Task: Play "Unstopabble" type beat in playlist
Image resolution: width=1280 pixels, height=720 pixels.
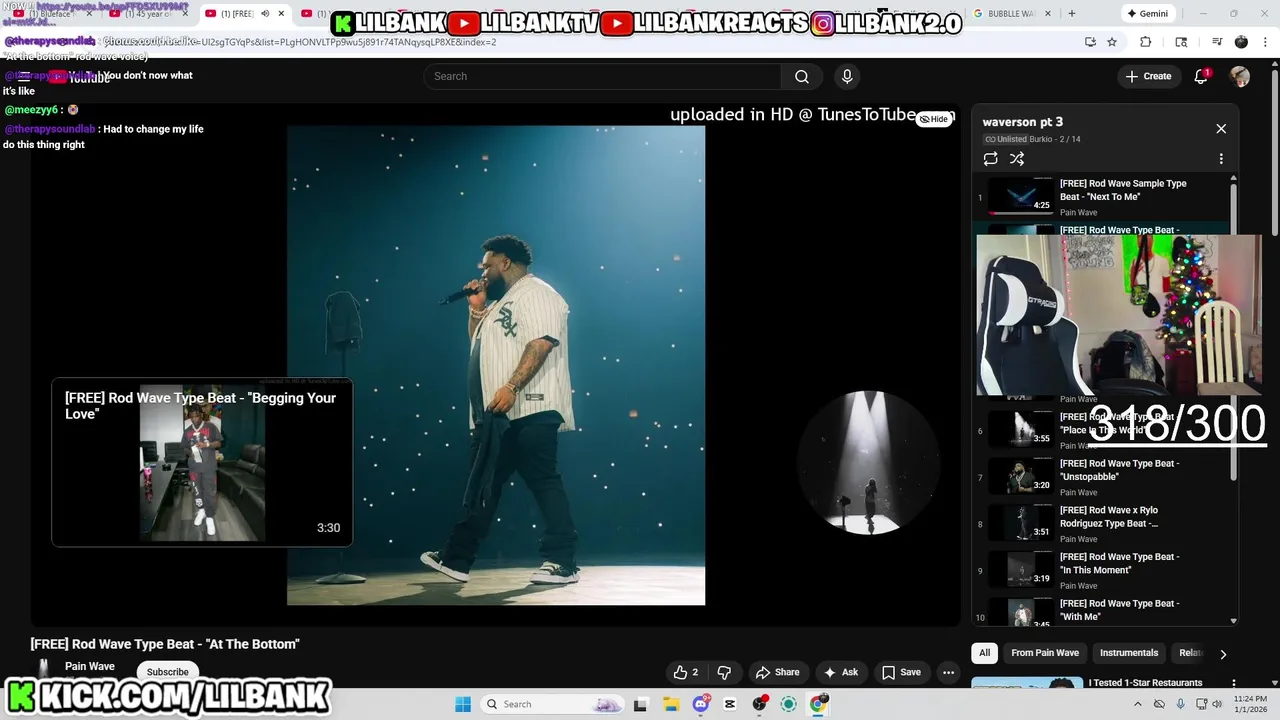Action: click(x=1100, y=477)
